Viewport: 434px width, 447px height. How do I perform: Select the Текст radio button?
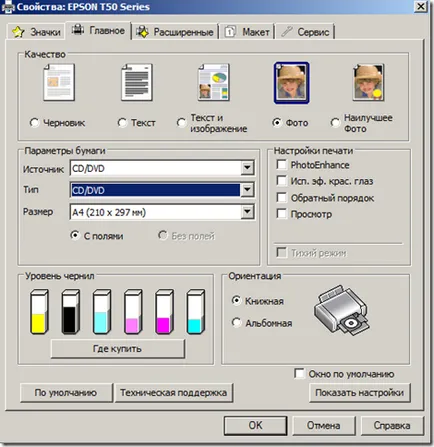(122, 123)
